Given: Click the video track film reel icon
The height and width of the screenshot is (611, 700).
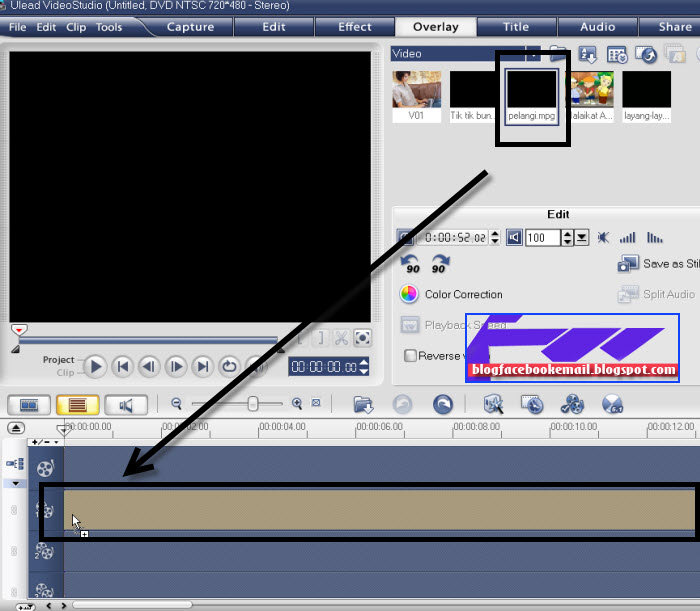Looking at the screenshot, I should click(x=45, y=468).
